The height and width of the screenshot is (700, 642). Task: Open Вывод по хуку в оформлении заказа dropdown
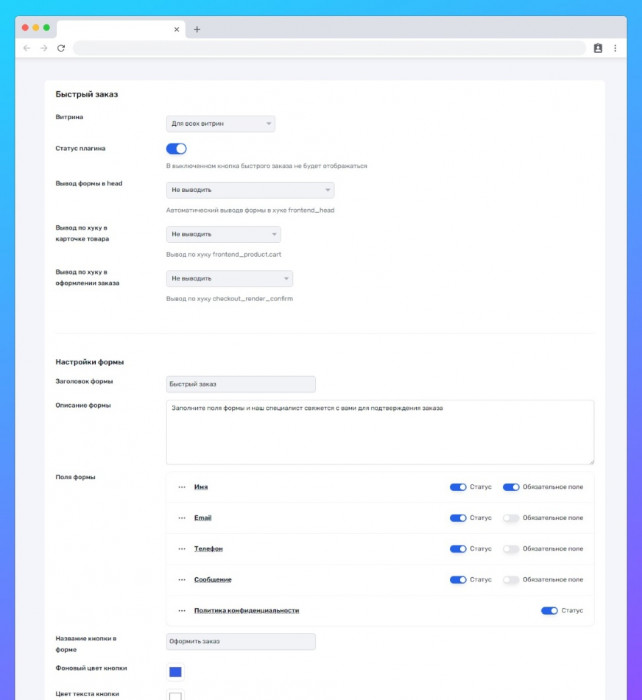[229, 279]
